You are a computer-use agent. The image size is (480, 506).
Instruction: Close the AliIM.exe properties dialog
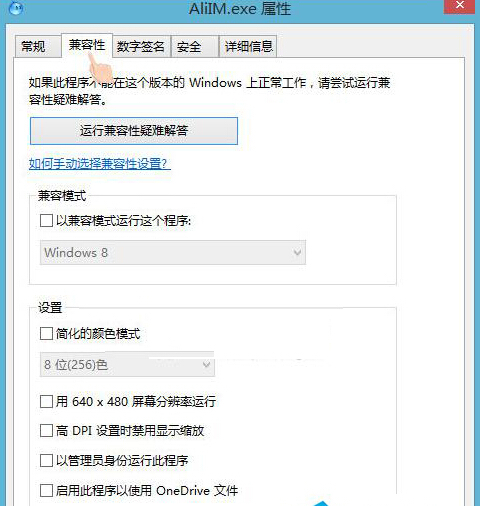460,6
